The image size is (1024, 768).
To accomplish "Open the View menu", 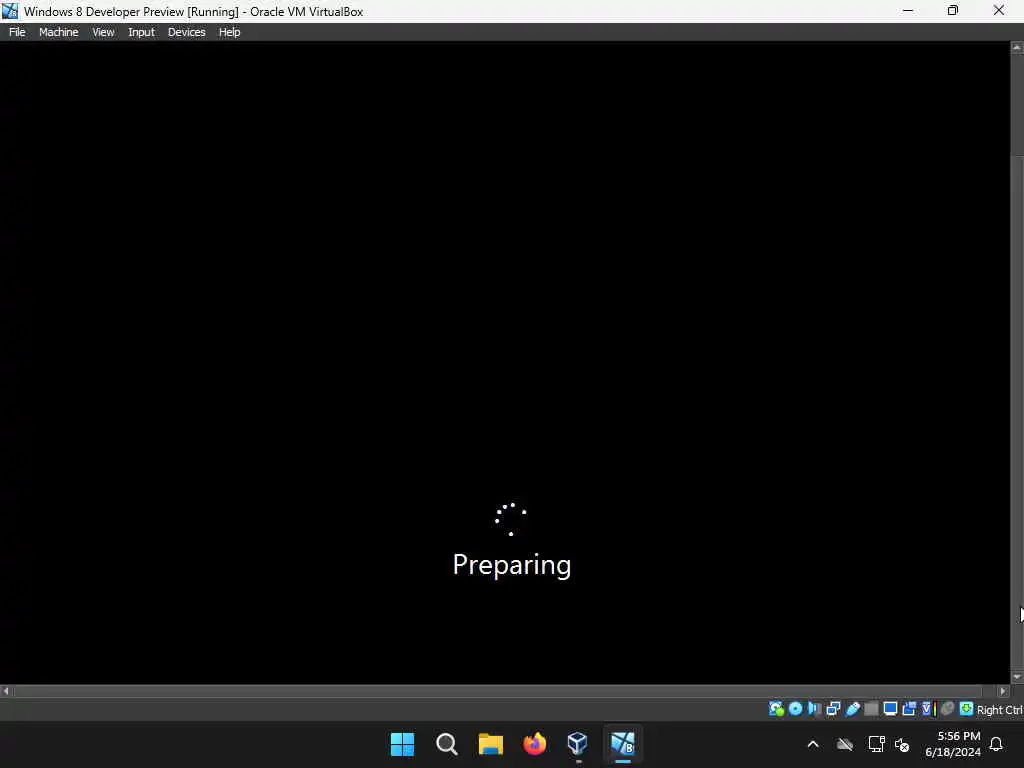I will pyautogui.click(x=103, y=32).
